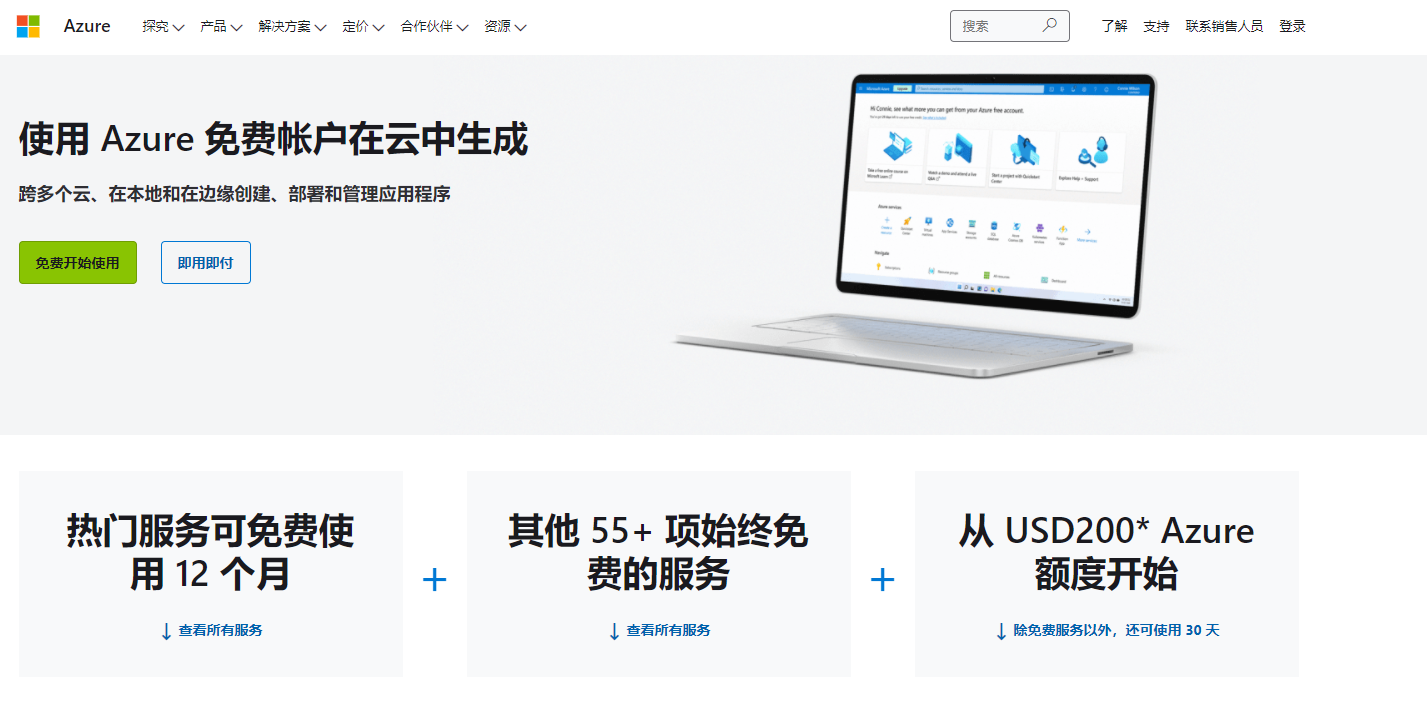Click heading 从 USD200* Azure 额度开始

click(1106, 552)
